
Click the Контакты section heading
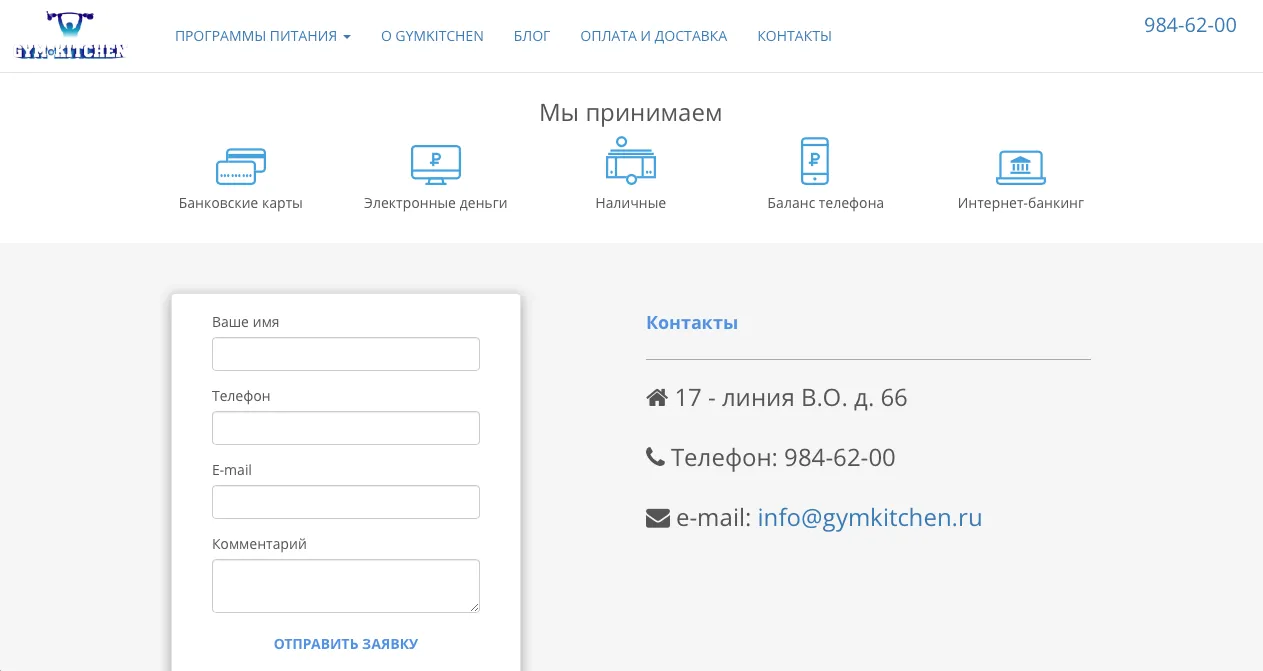click(x=692, y=323)
